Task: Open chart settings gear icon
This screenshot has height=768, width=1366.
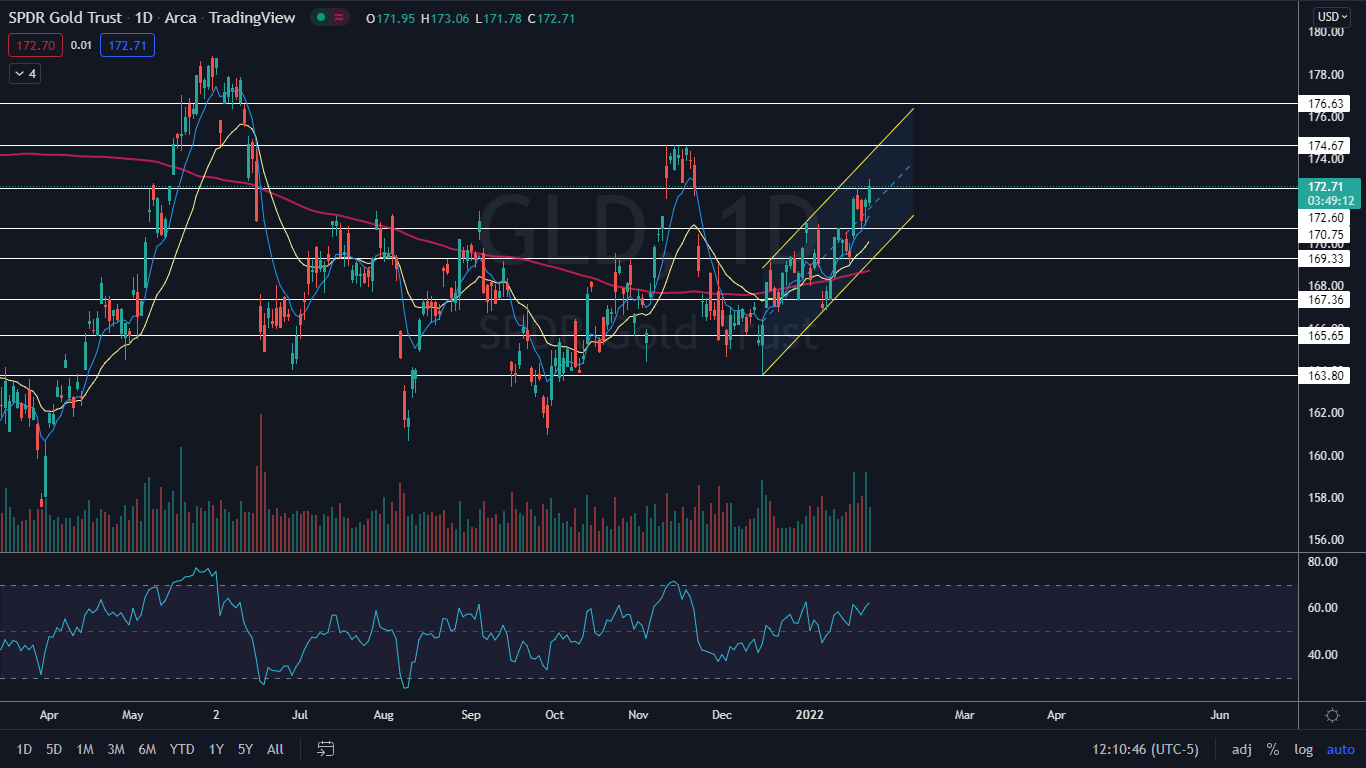Action: click(1332, 715)
